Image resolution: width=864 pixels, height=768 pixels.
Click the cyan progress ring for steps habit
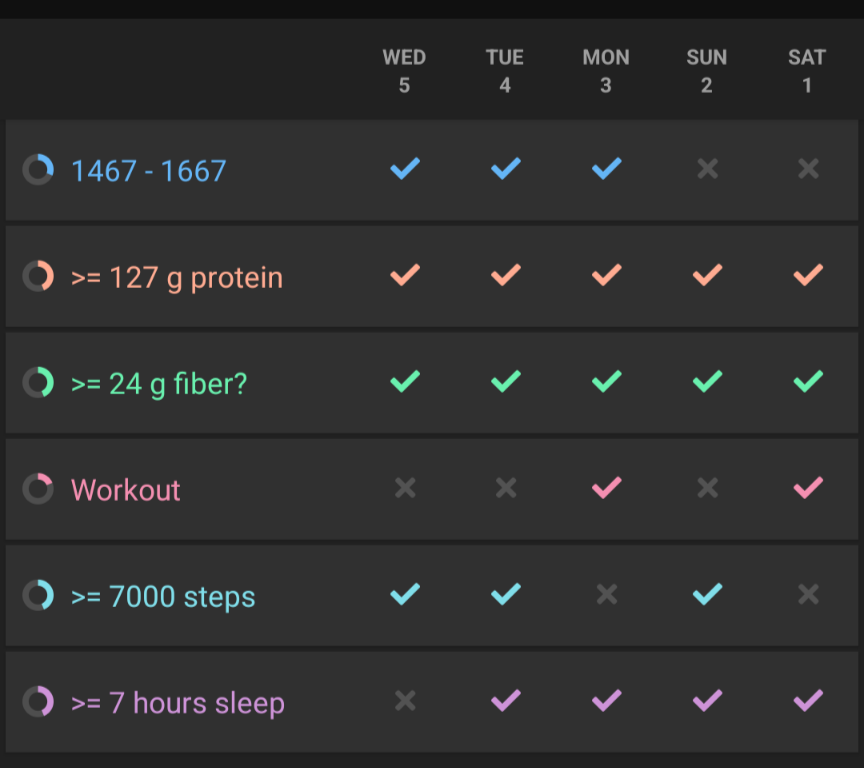38,596
